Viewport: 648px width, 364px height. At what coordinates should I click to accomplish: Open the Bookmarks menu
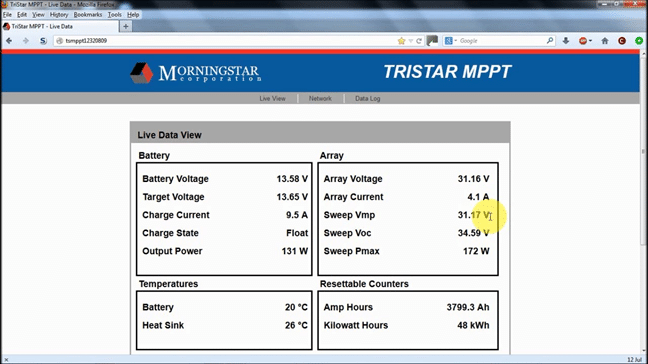point(88,14)
